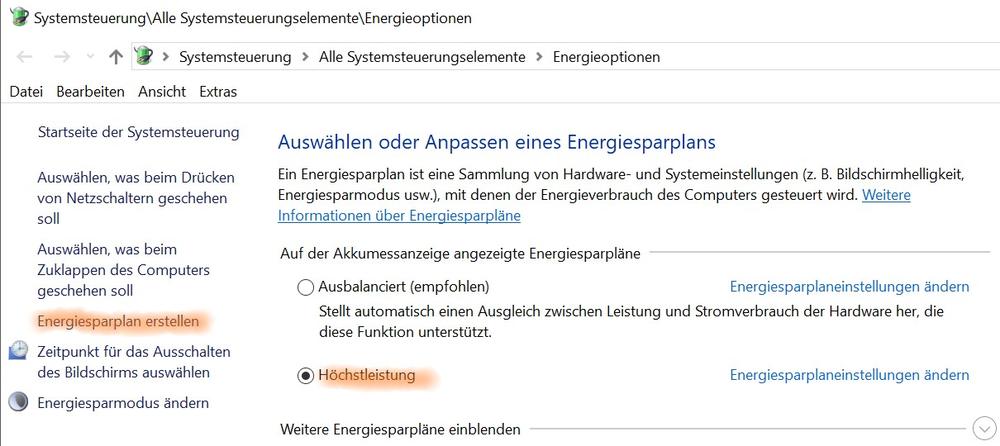Image resolution: width=1000 pixels, height=446 pixels.
Task: Click the window title bar power icon
Action: [x=19, y=18]
